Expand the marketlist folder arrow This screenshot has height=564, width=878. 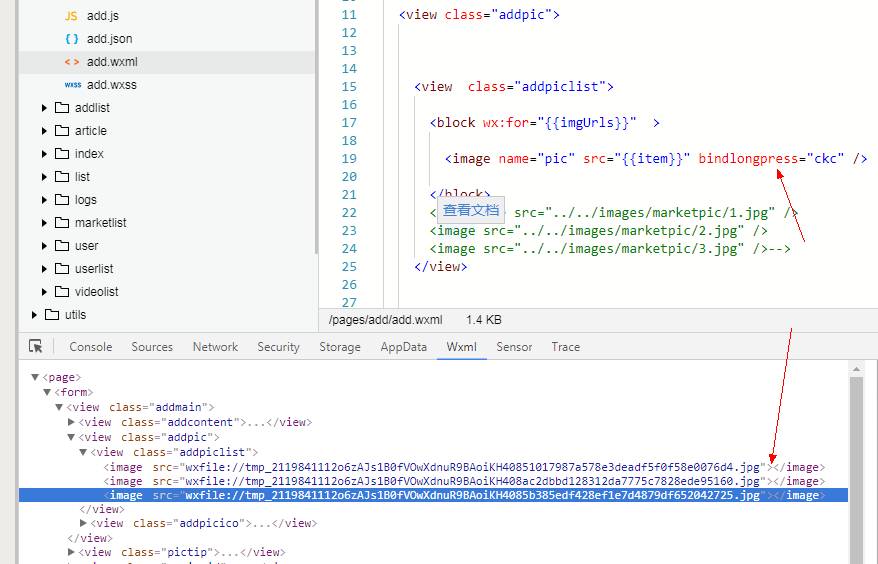pyautogui.click(x=44, y=222)
